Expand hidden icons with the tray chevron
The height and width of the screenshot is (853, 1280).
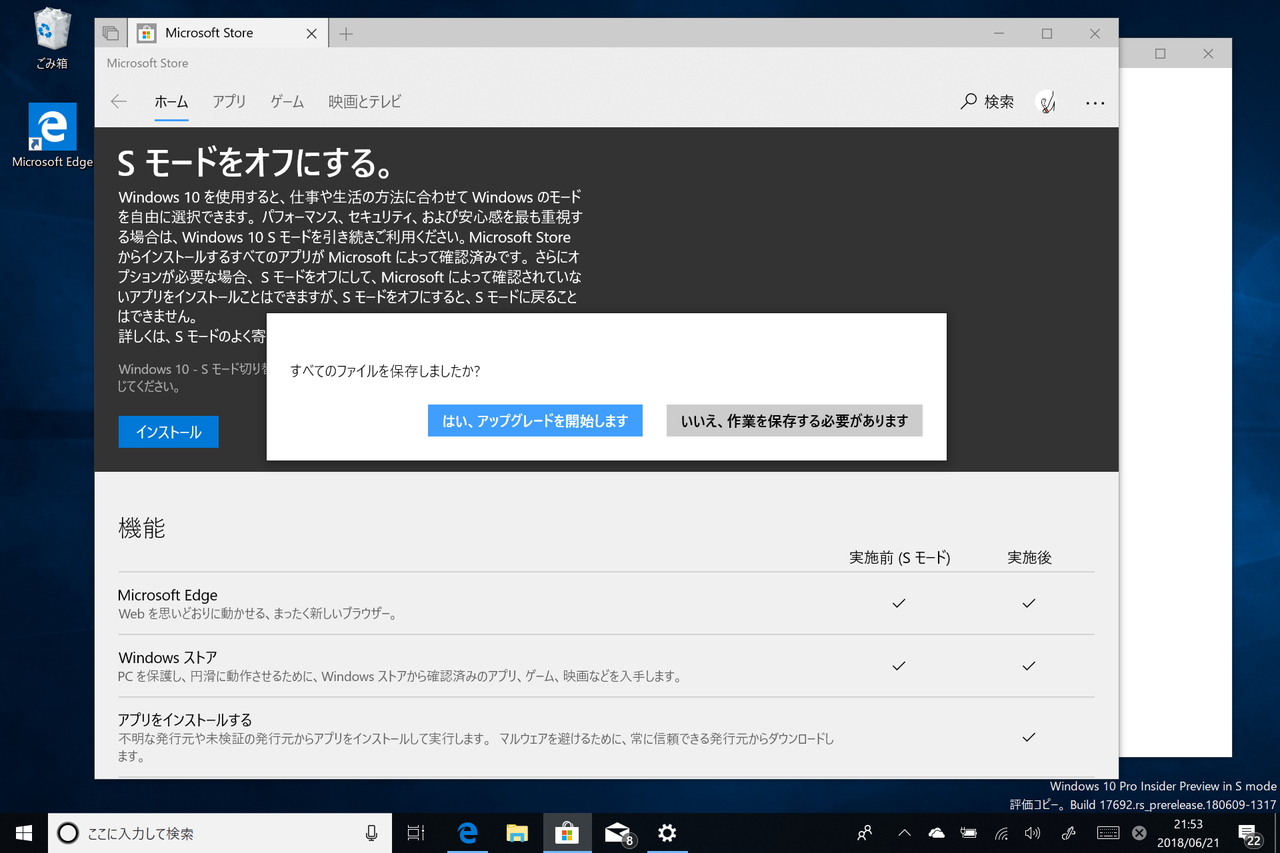pos(903,832)
